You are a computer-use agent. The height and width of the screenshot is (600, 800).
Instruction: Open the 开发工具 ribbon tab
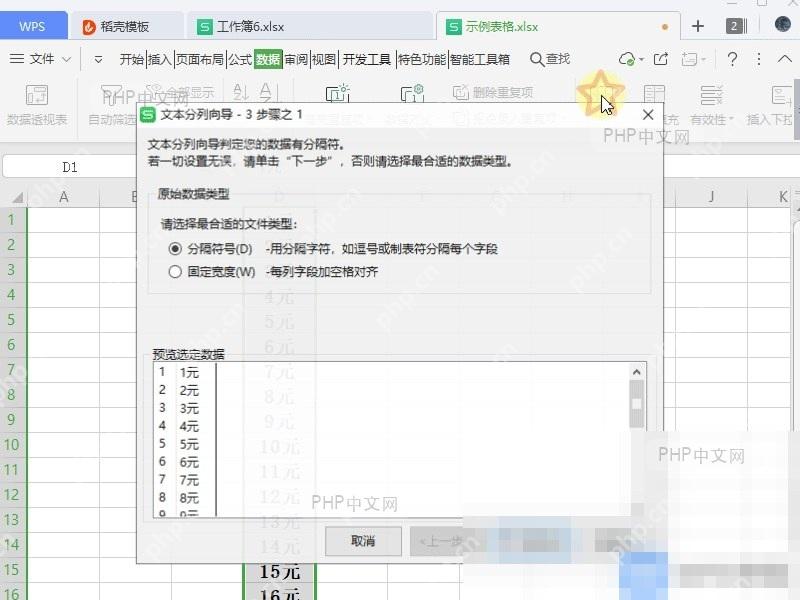[366, 59]
